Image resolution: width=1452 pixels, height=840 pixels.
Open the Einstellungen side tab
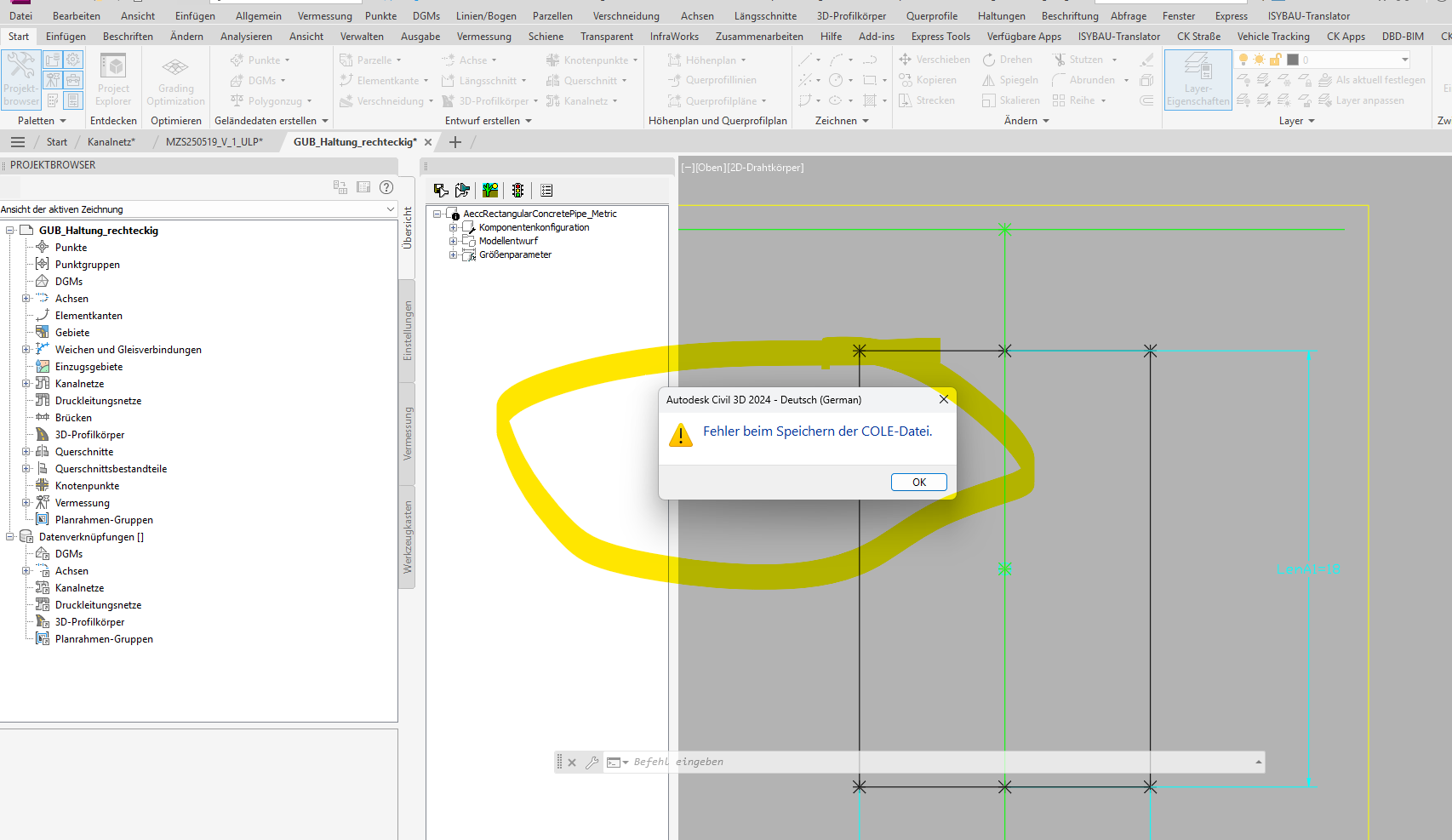(x=408, y=330)
